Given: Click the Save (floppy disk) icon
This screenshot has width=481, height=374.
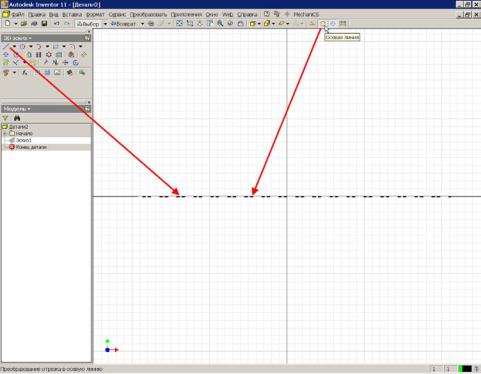Looking at the screenshot, I should [x=44, y=23].
